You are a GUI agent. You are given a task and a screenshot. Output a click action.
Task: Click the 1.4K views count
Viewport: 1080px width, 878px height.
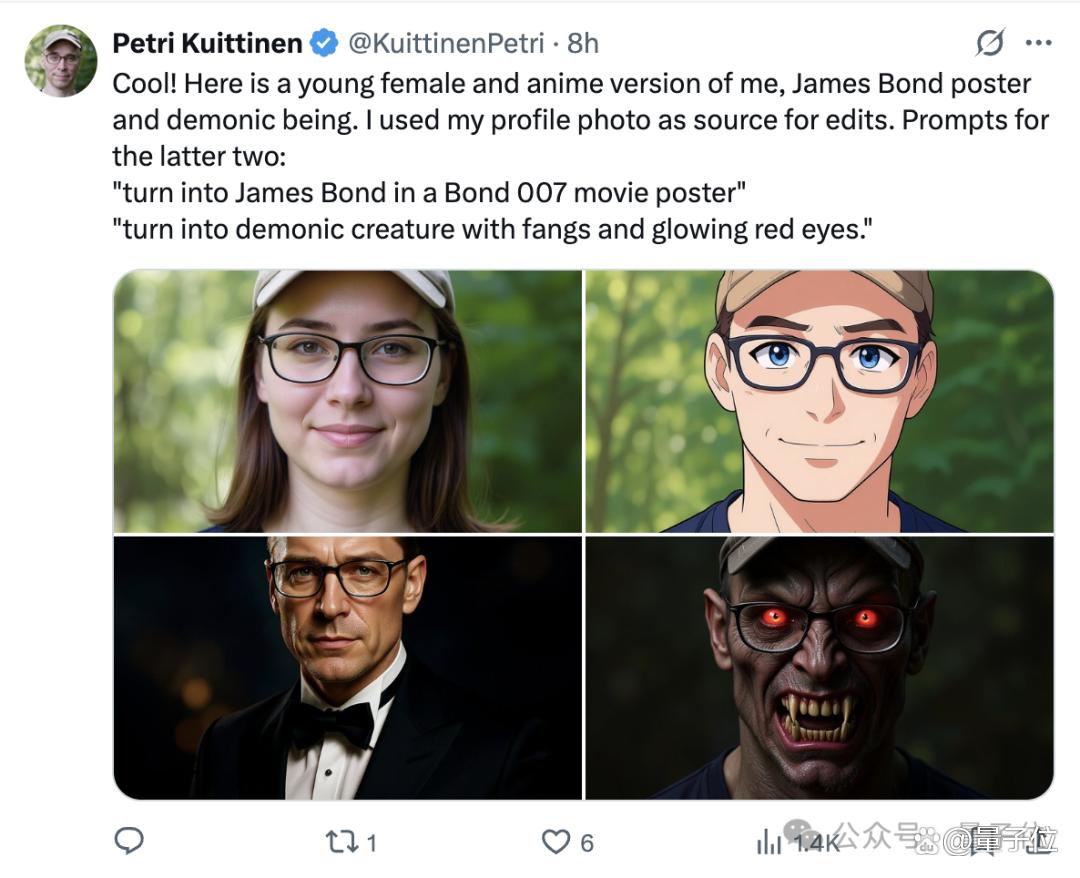(816, 843)
